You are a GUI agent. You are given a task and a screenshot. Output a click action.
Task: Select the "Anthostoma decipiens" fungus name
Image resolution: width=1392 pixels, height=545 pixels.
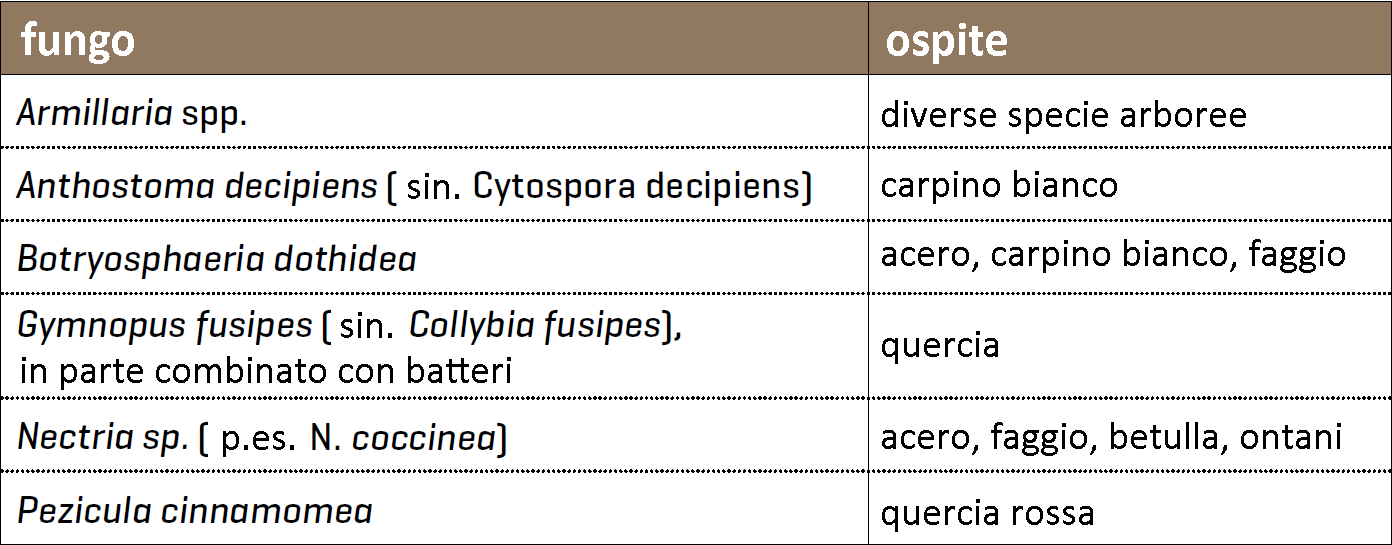click(197, 185)
